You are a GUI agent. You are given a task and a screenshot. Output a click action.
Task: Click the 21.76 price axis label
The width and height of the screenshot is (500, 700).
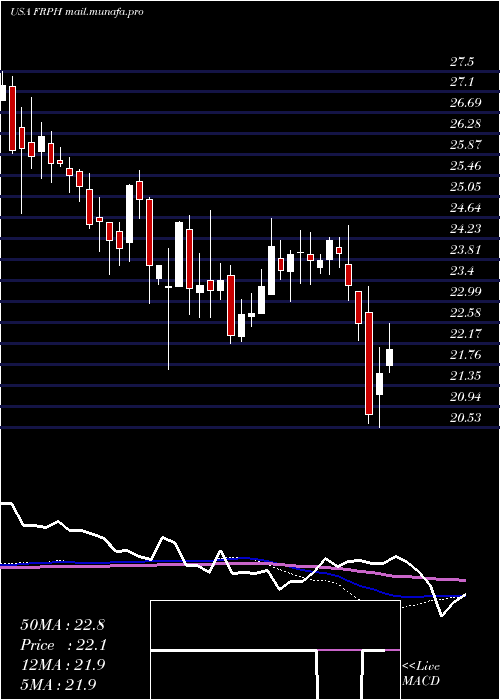coord(465,355)
